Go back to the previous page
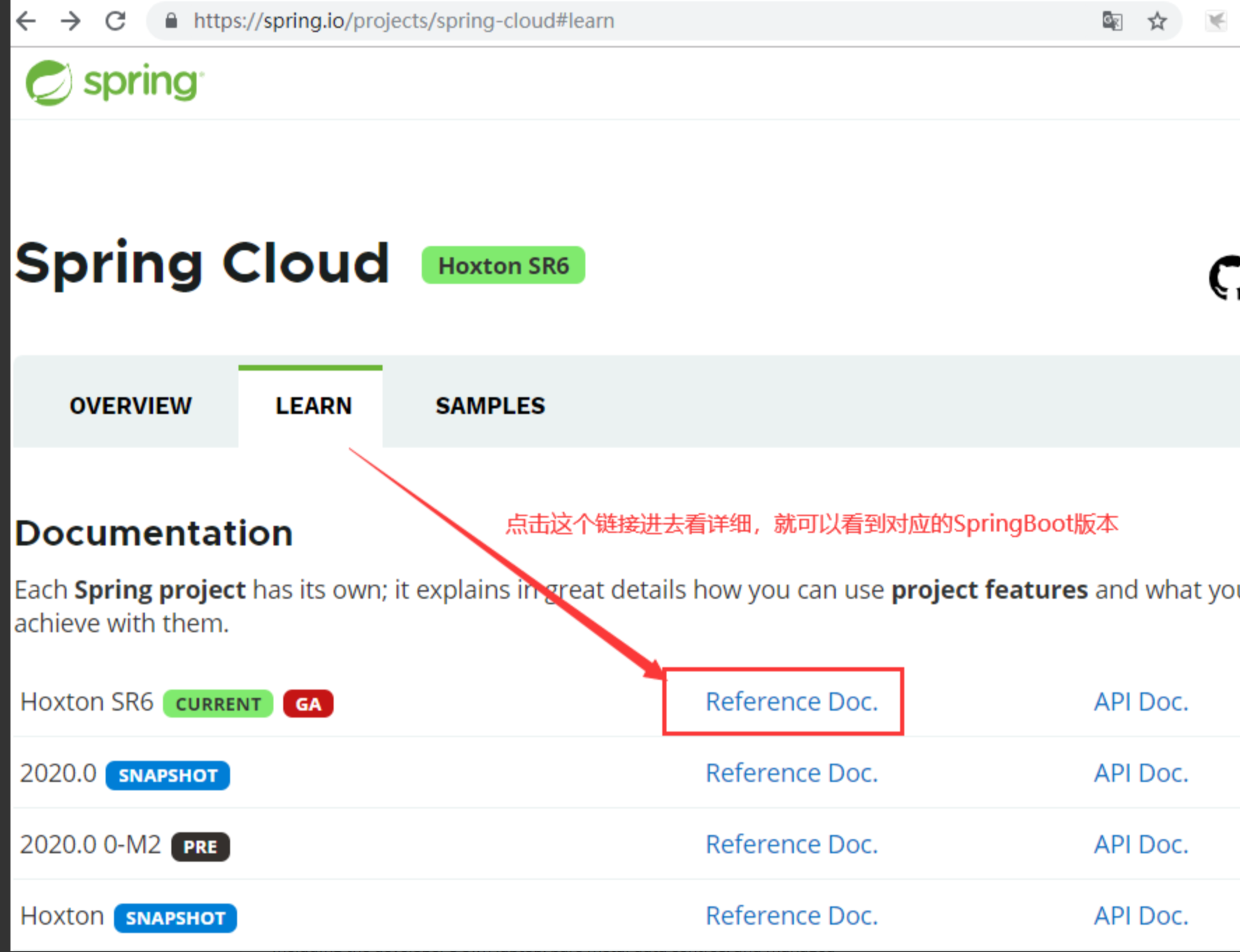 (26, 21)
